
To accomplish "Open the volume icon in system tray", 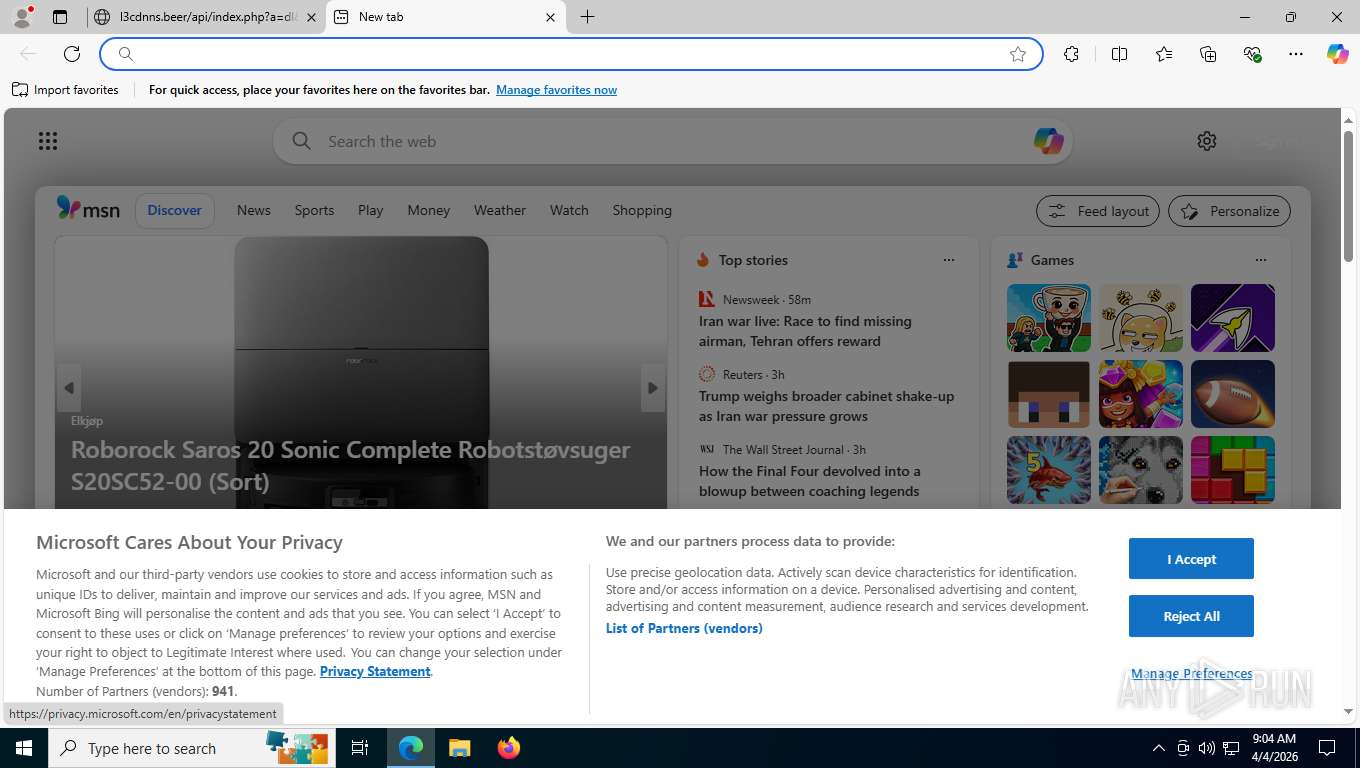I will click(x=1207, y=748).
